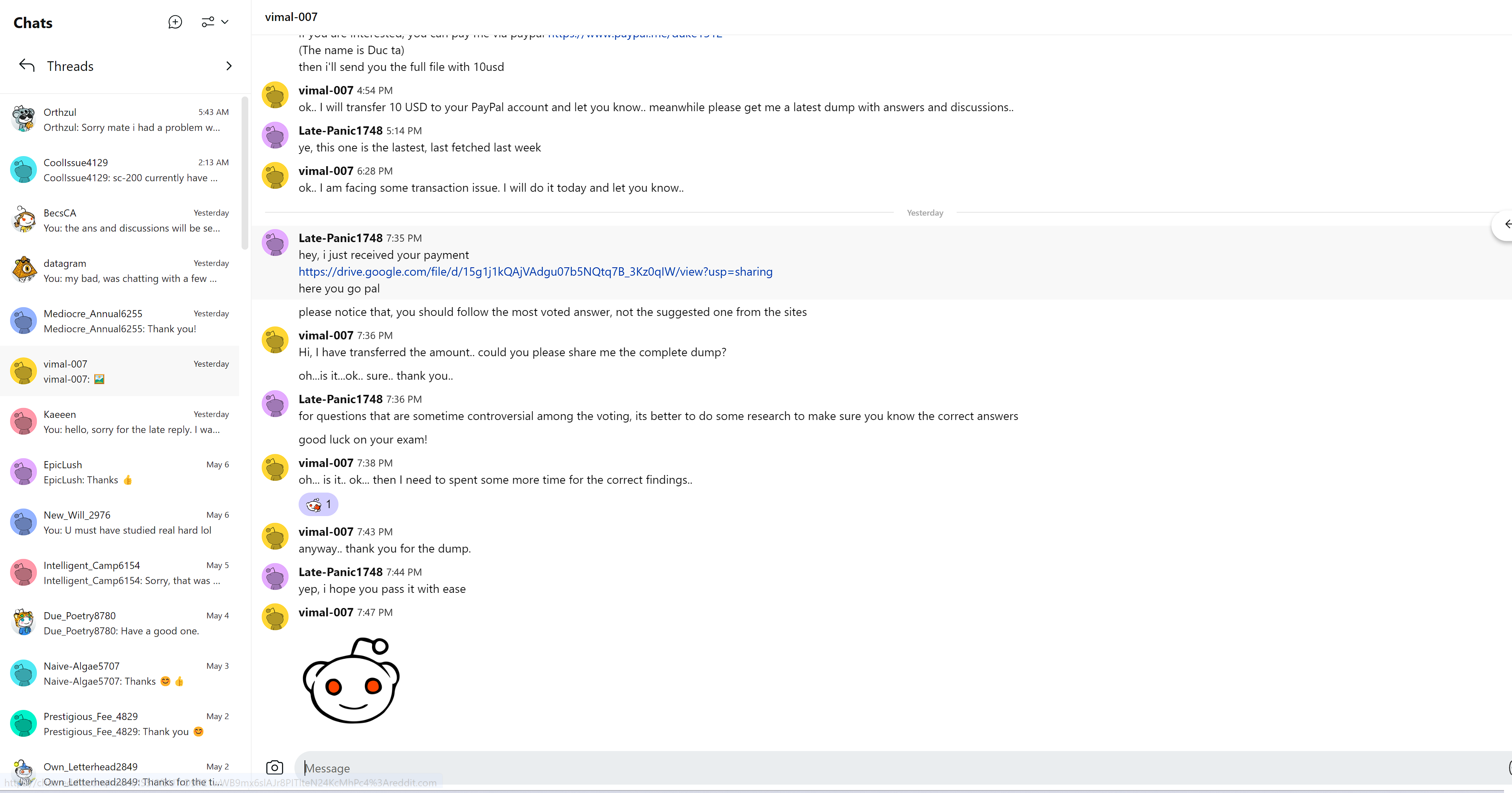Click the Snoo sticker image sent by vimal-007
Screen dimensions: 1512x793
coord(351,681)
